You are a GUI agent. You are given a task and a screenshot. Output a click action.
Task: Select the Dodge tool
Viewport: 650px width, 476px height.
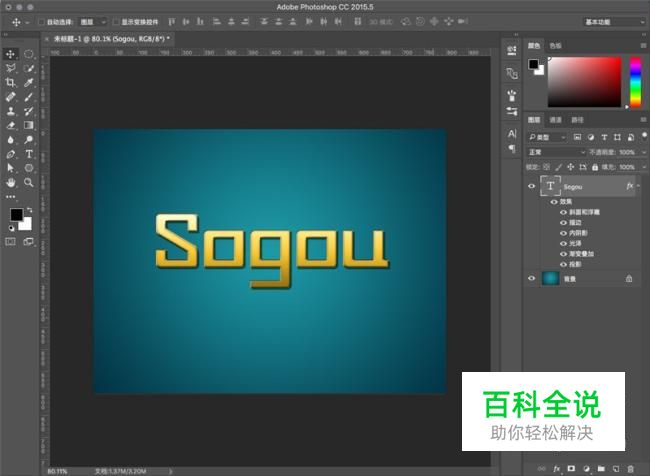point(29,140)
